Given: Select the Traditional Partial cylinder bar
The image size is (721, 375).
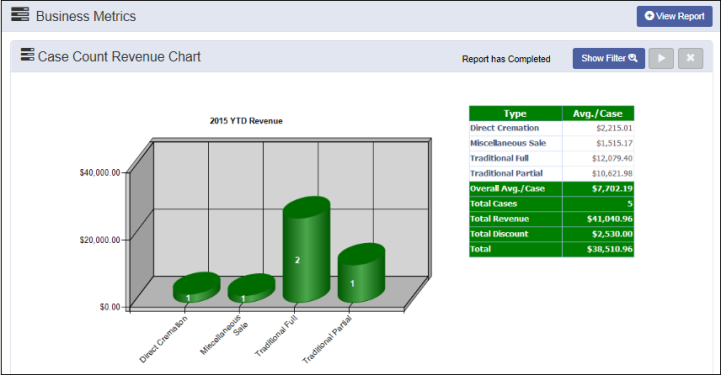Looking at the screenshot, I should click(361, 273).
